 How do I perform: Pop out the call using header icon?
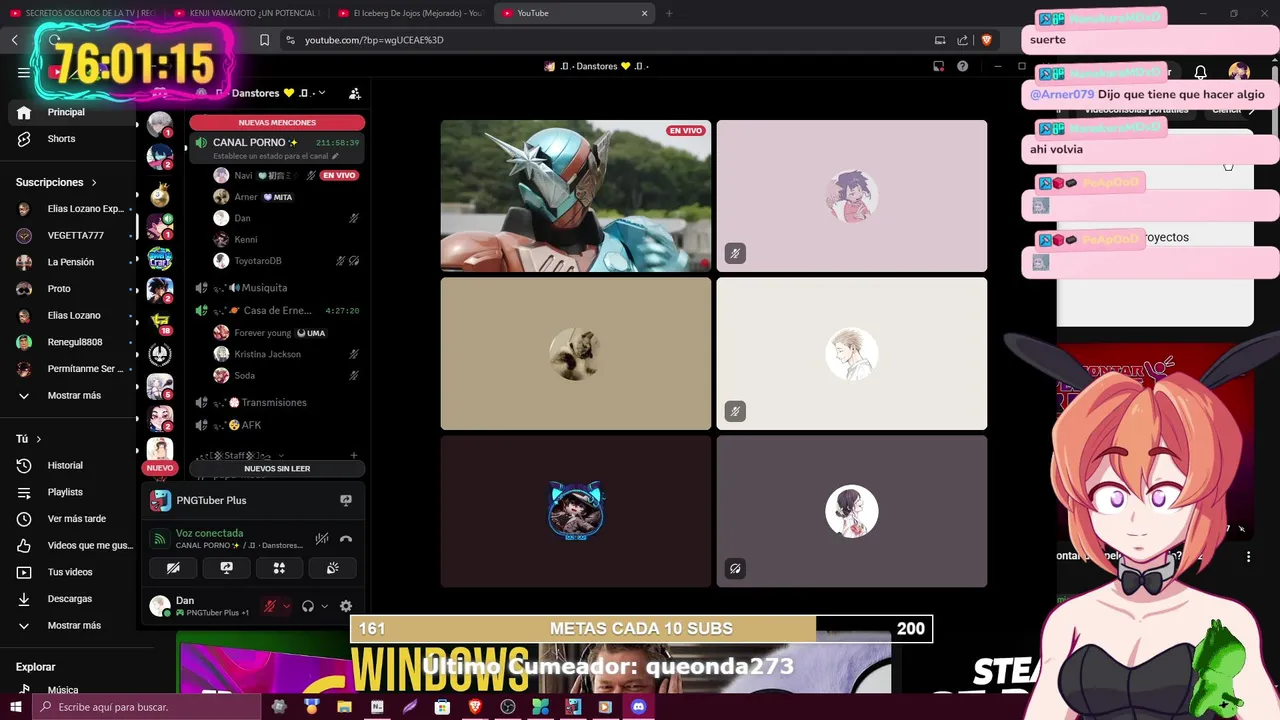(938, 66)
